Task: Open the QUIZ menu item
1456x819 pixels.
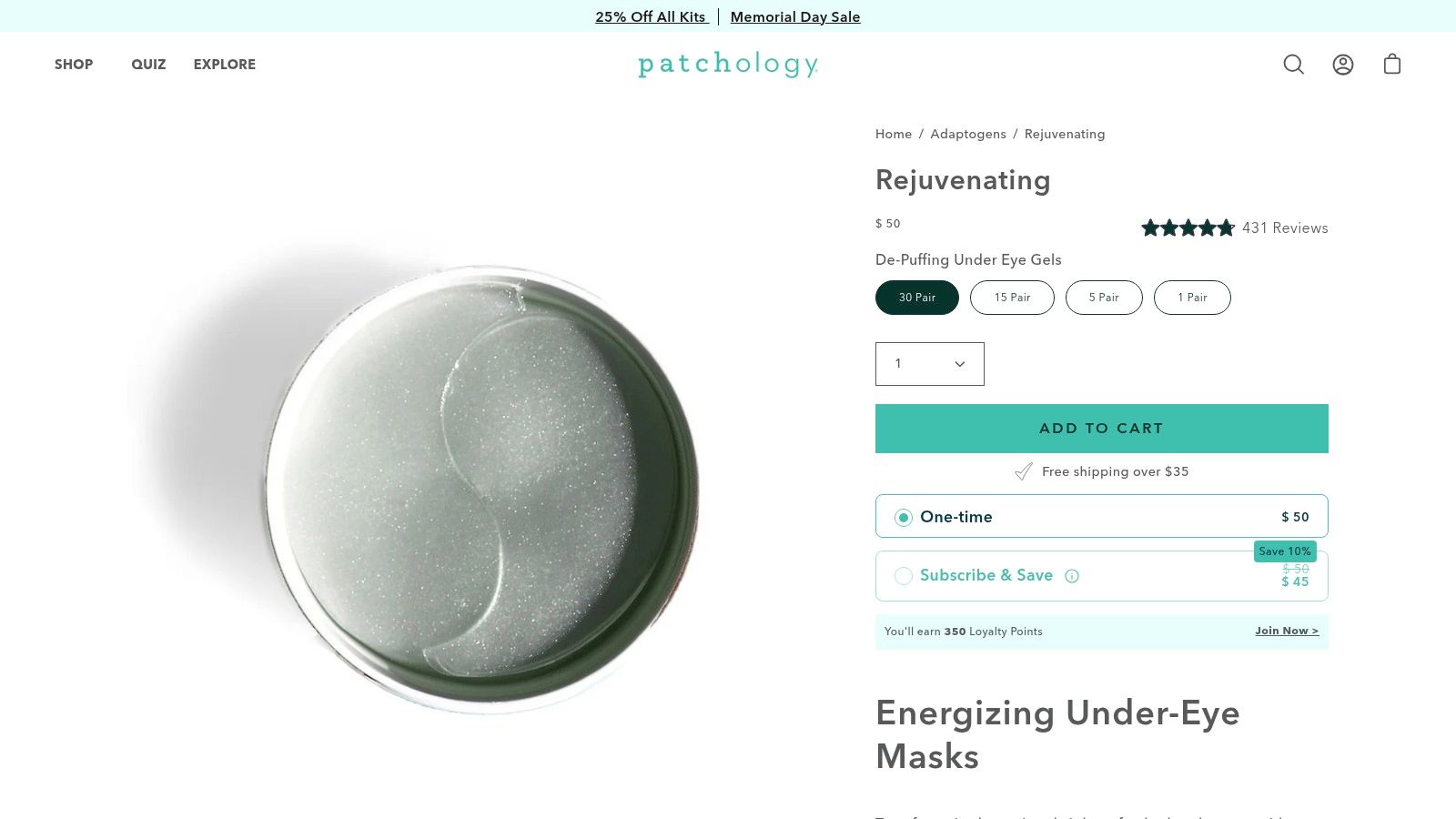Action: (x=148, y=65)
